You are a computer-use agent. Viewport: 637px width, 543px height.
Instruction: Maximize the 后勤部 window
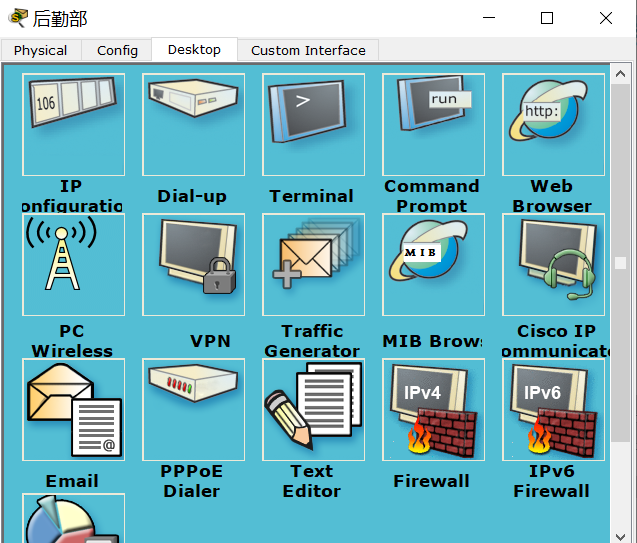pyautogui.click(x=547, y=18)
